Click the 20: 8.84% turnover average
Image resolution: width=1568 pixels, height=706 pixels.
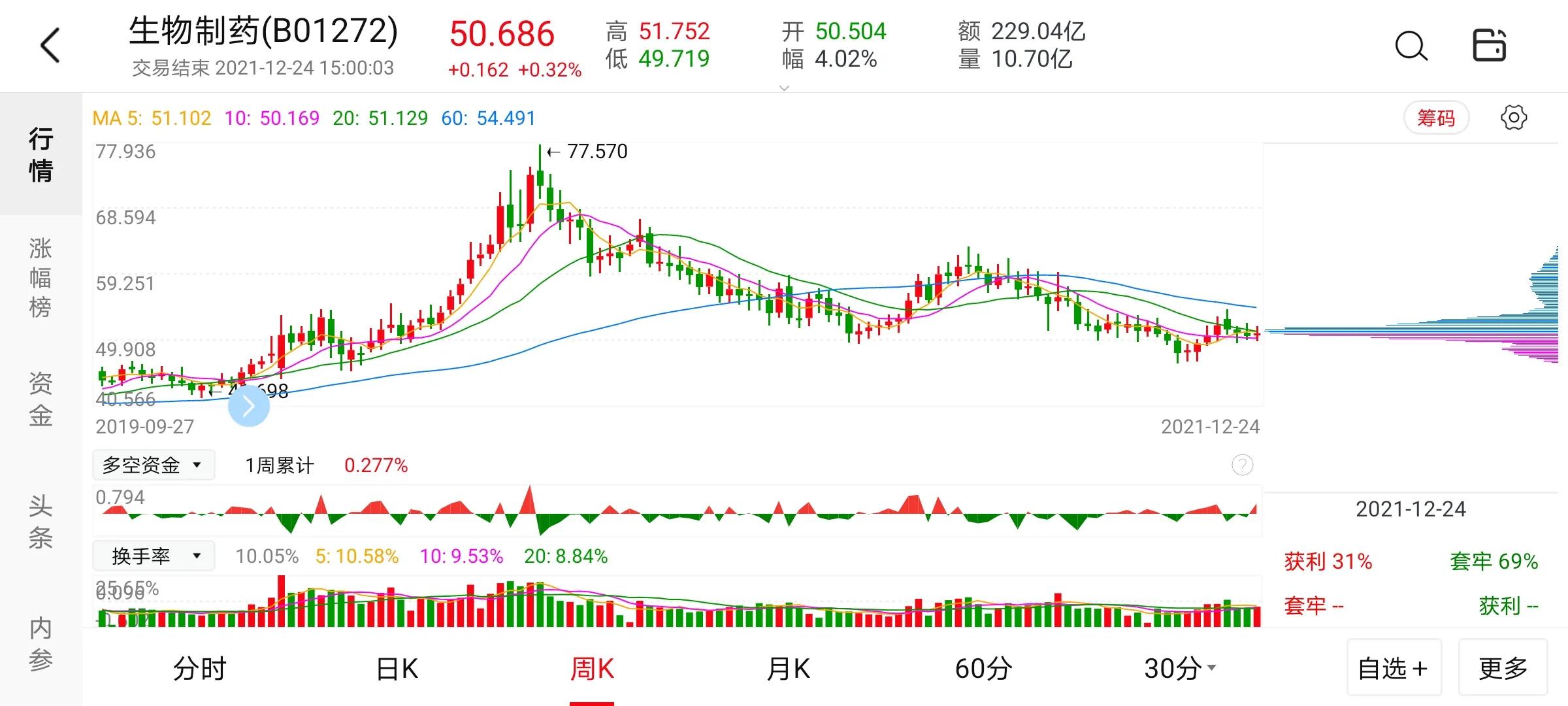coord(566,556)
